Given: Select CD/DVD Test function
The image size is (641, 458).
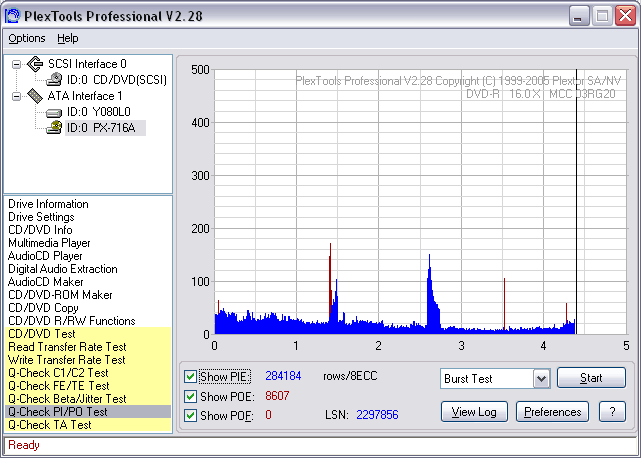Looking at the screenshot, I should pos(88,334).
